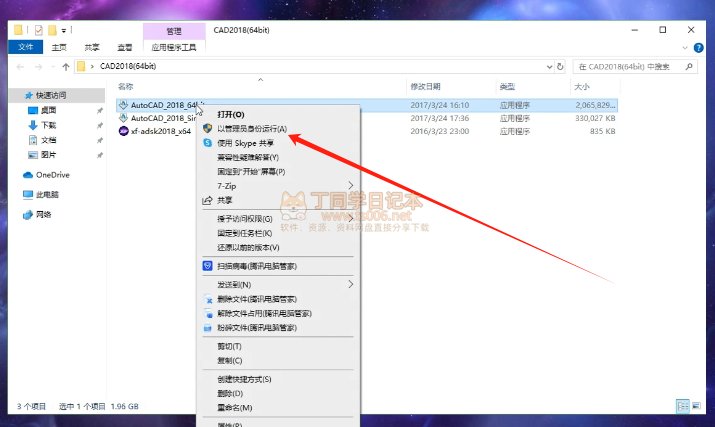Click the AutoCAD_2018_Sim file icon

tap(123, 118)
